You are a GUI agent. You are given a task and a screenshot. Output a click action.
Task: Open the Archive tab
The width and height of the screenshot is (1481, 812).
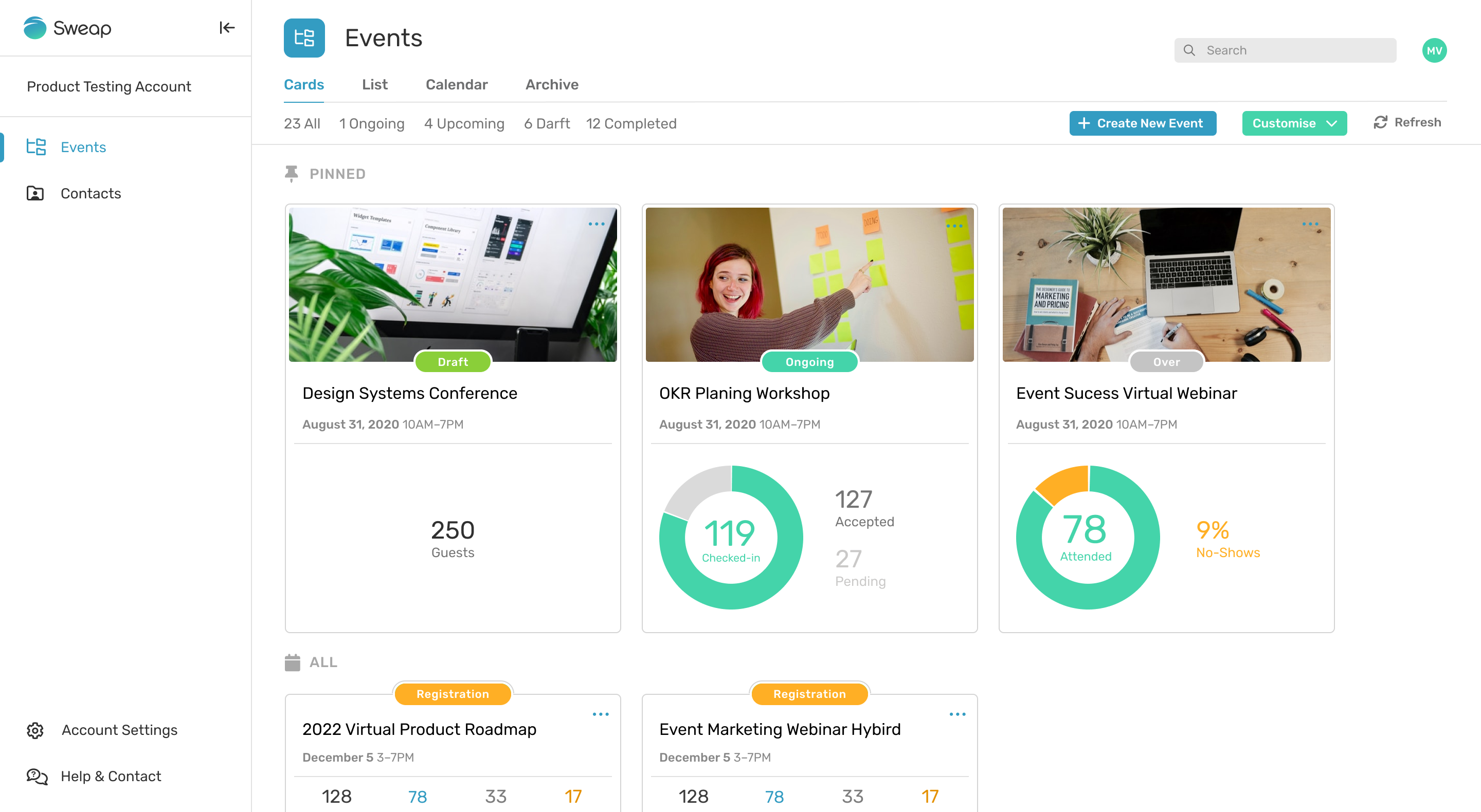coord(551,84)
